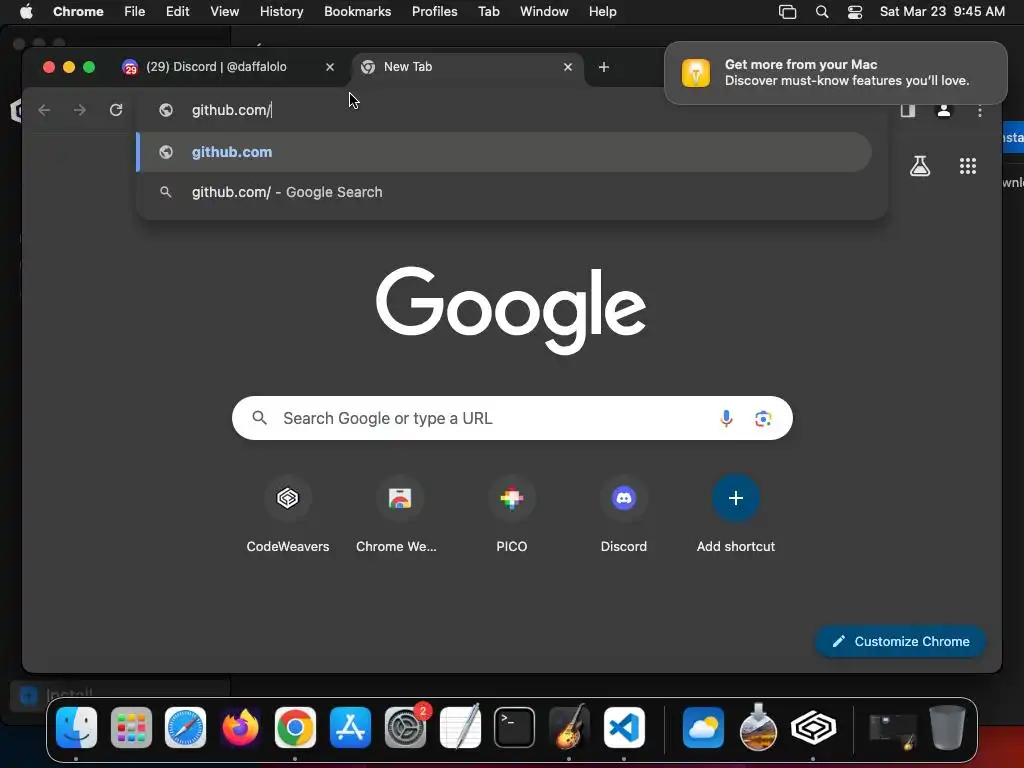1024x768 pixels.
Task: Launch Firefox from the Dock
Action: coord(240,727)
